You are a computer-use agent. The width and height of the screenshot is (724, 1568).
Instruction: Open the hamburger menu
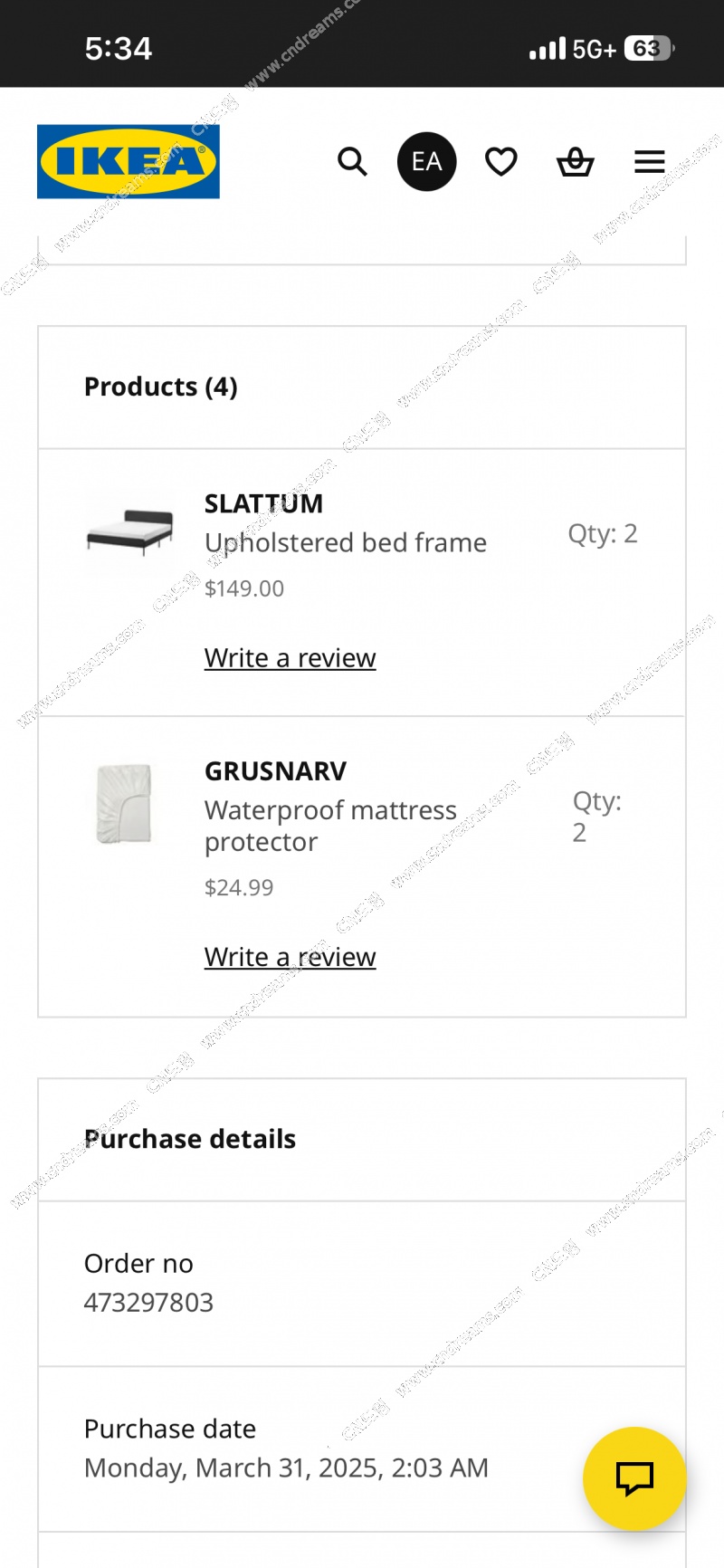tap(649, 162)
